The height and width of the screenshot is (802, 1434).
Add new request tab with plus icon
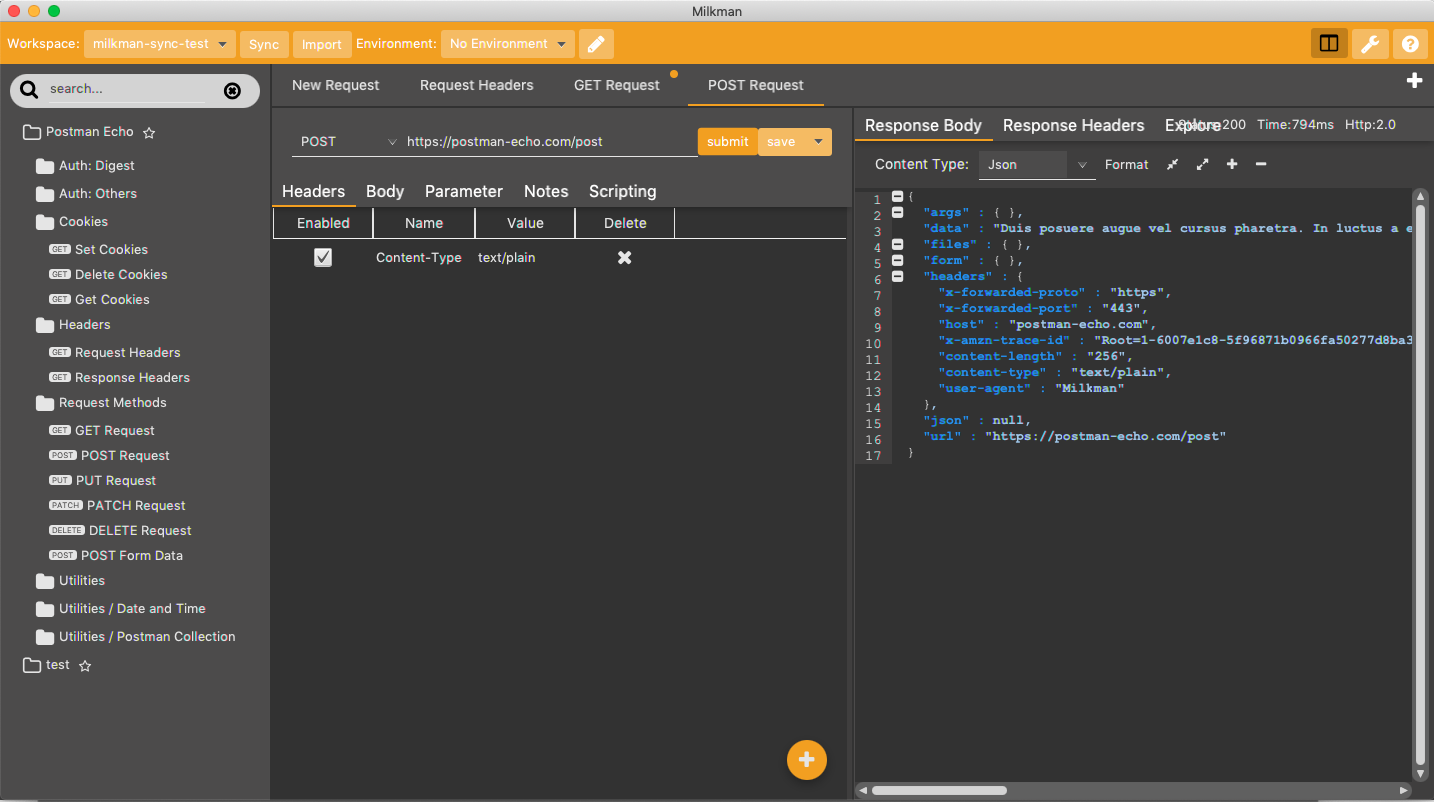pos(1414,81)
